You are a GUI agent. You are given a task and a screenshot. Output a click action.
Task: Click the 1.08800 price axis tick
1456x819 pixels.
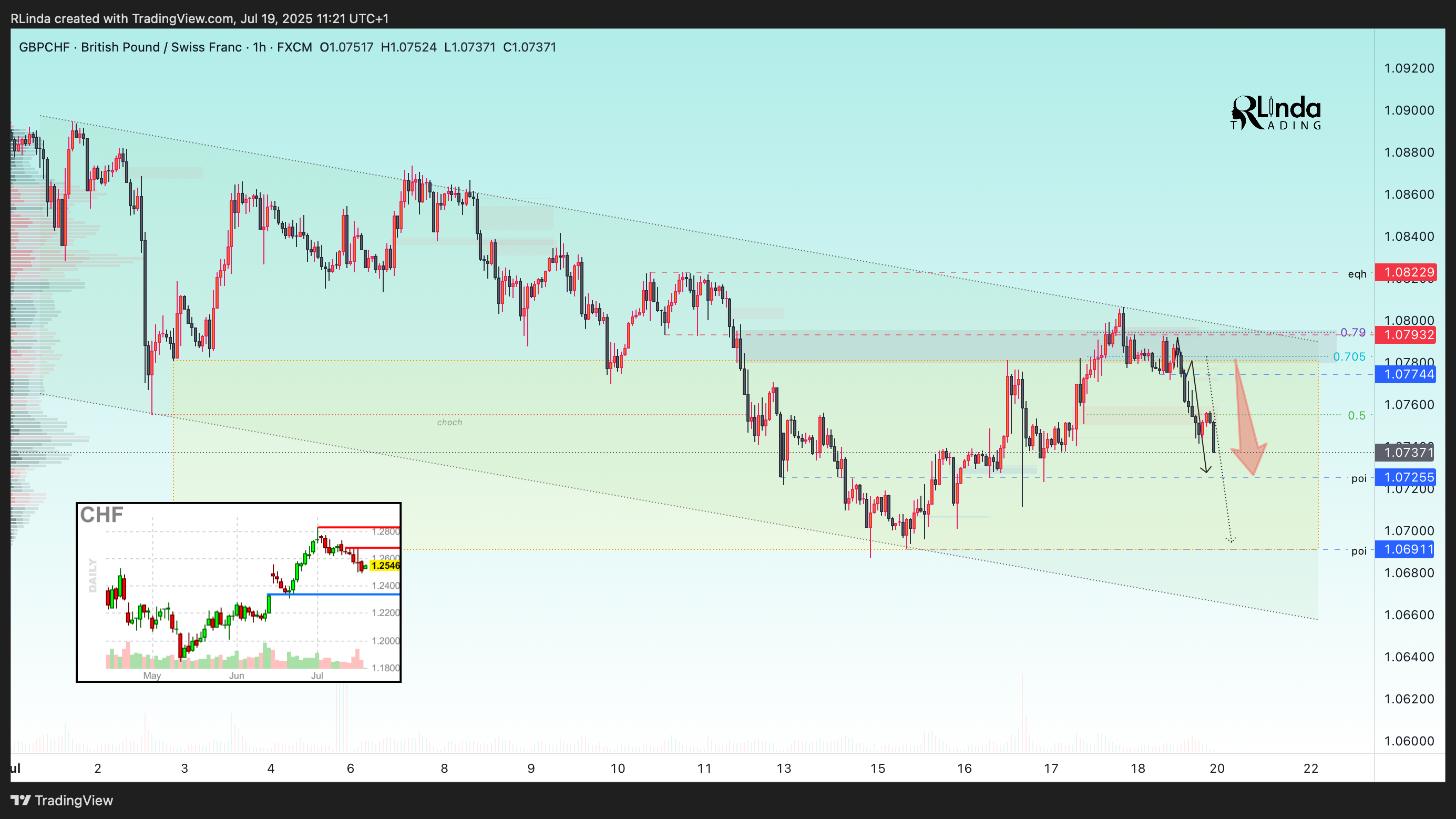click(x=1409, y=152)
